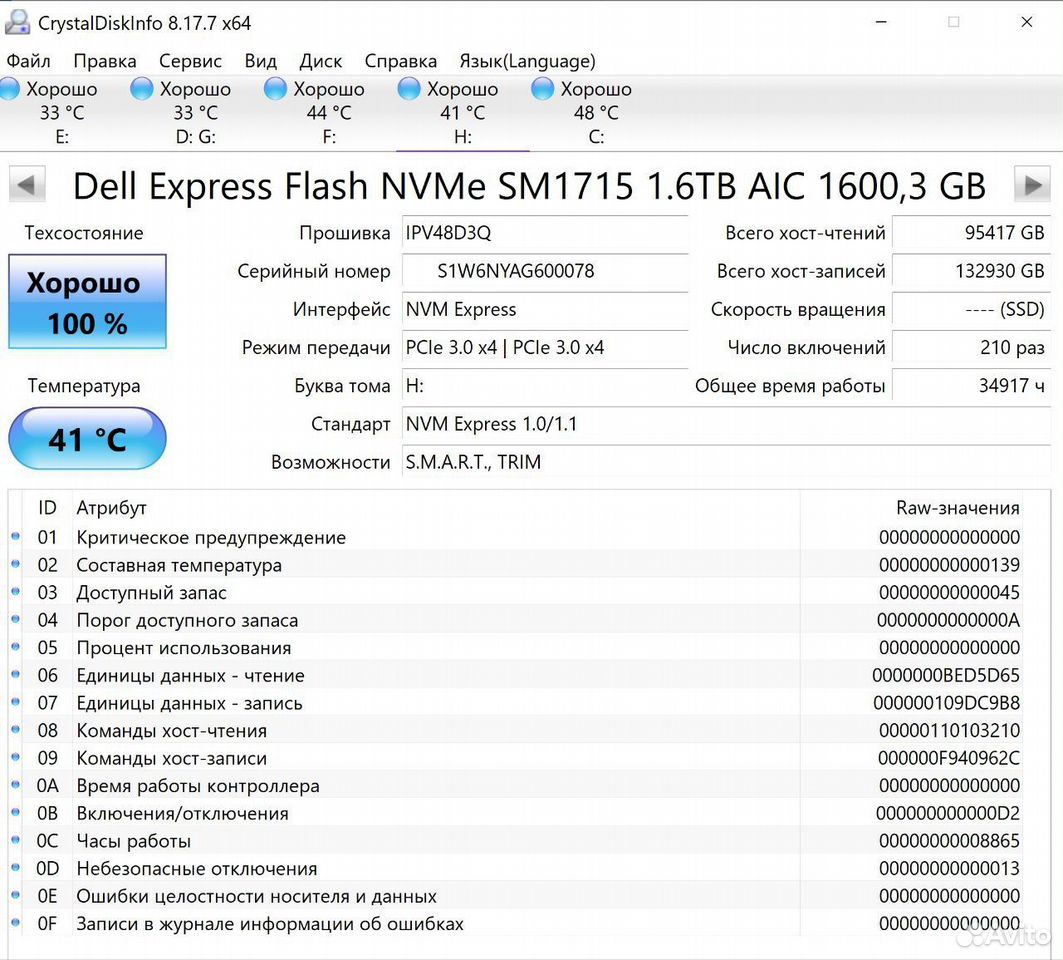Select disk H: status orb

(409, 89)
